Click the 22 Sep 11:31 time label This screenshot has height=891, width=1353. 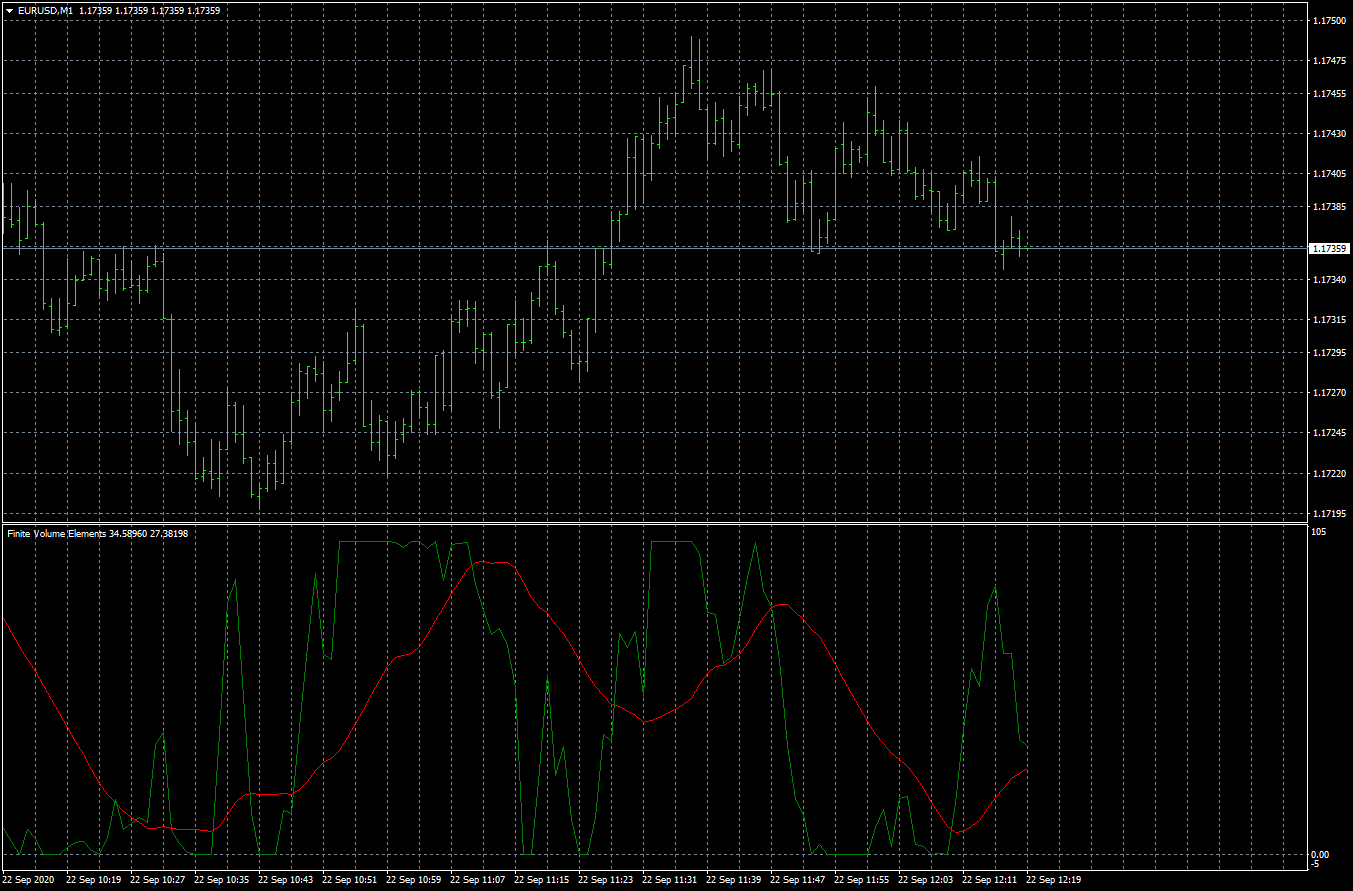click(x=670, y=880)
